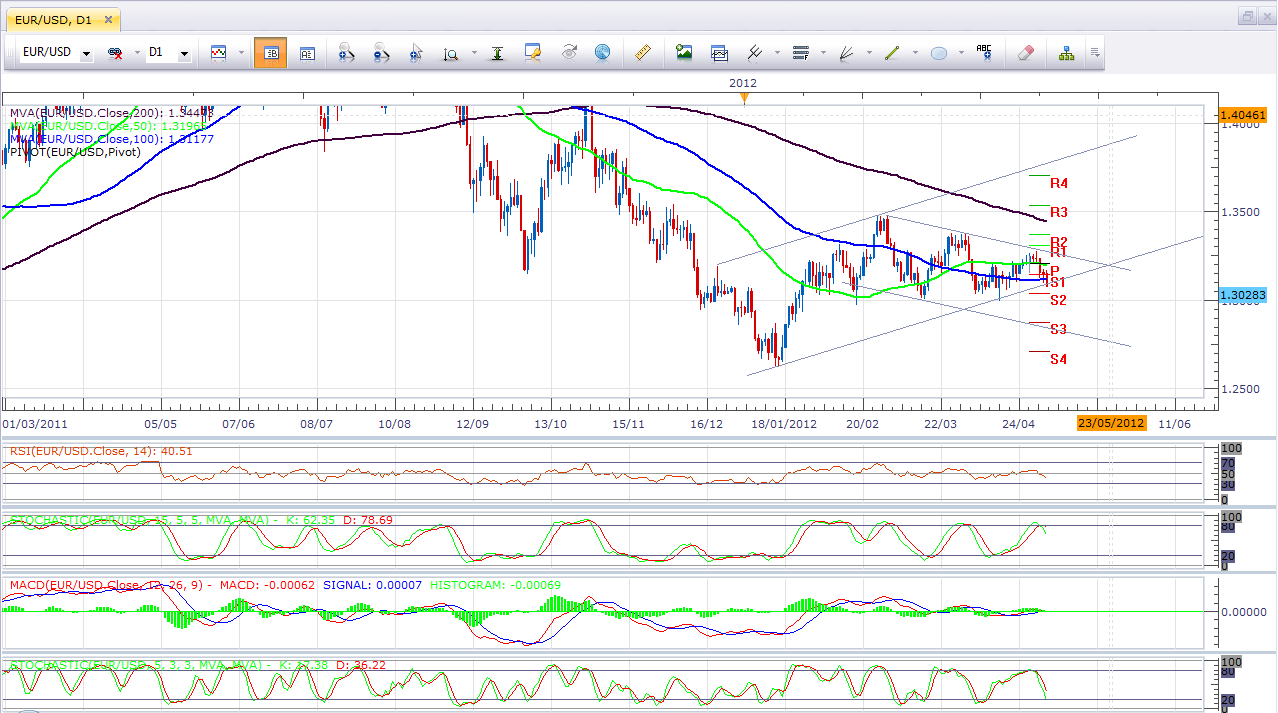The height and width of the screenshot is (713, 1278).
Task: Click the 23/05/2012 date label
Action: 1111,424
